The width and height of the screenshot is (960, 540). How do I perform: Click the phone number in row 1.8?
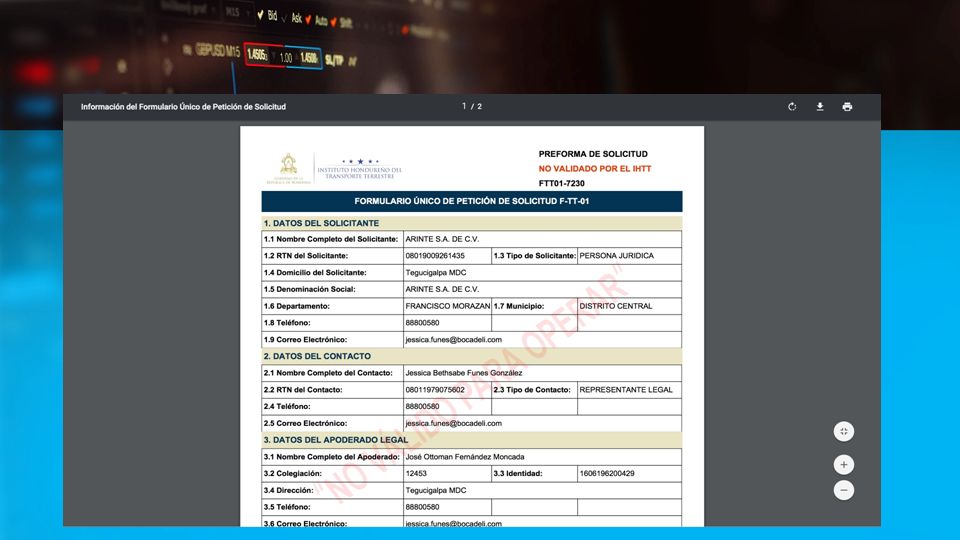point(422,323)
